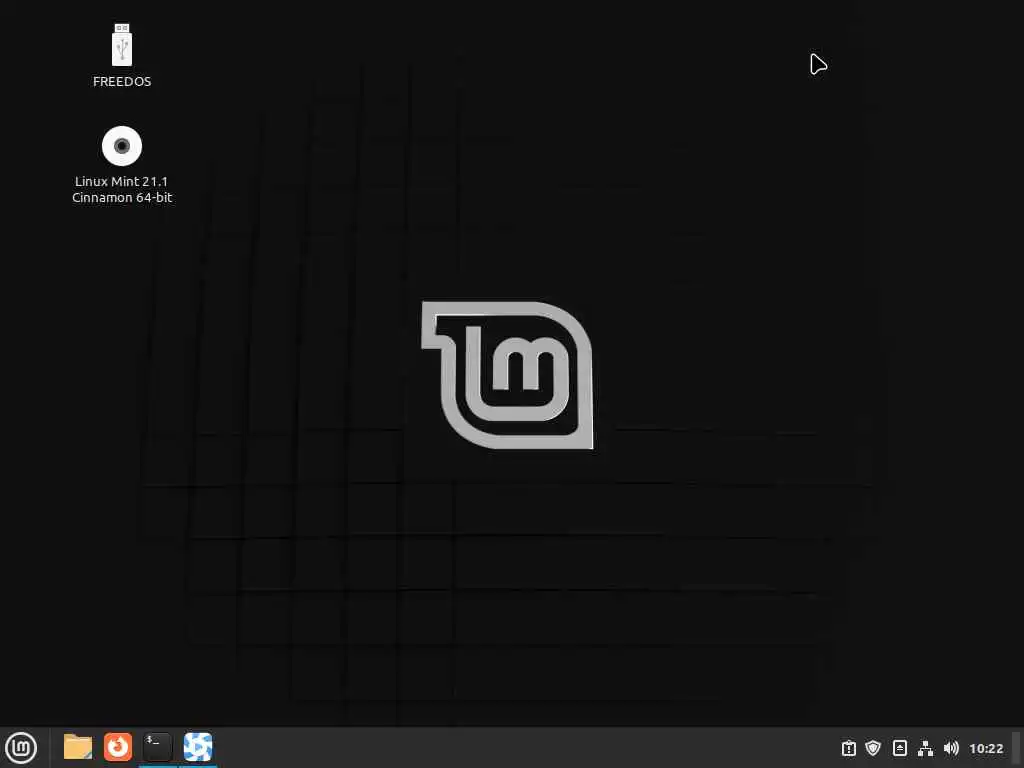Open Firefox from the panel
Screen dimensions: 1024x768
(x=118, y=747)
